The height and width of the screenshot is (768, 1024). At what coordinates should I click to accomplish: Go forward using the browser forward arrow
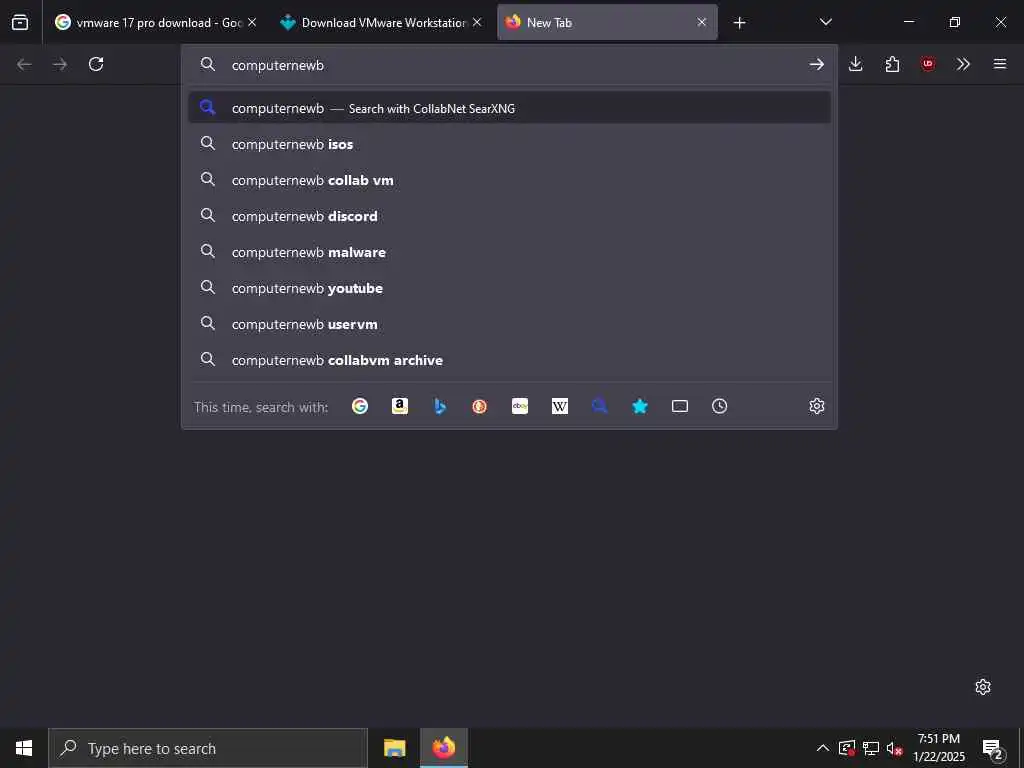tap(60, 64)
